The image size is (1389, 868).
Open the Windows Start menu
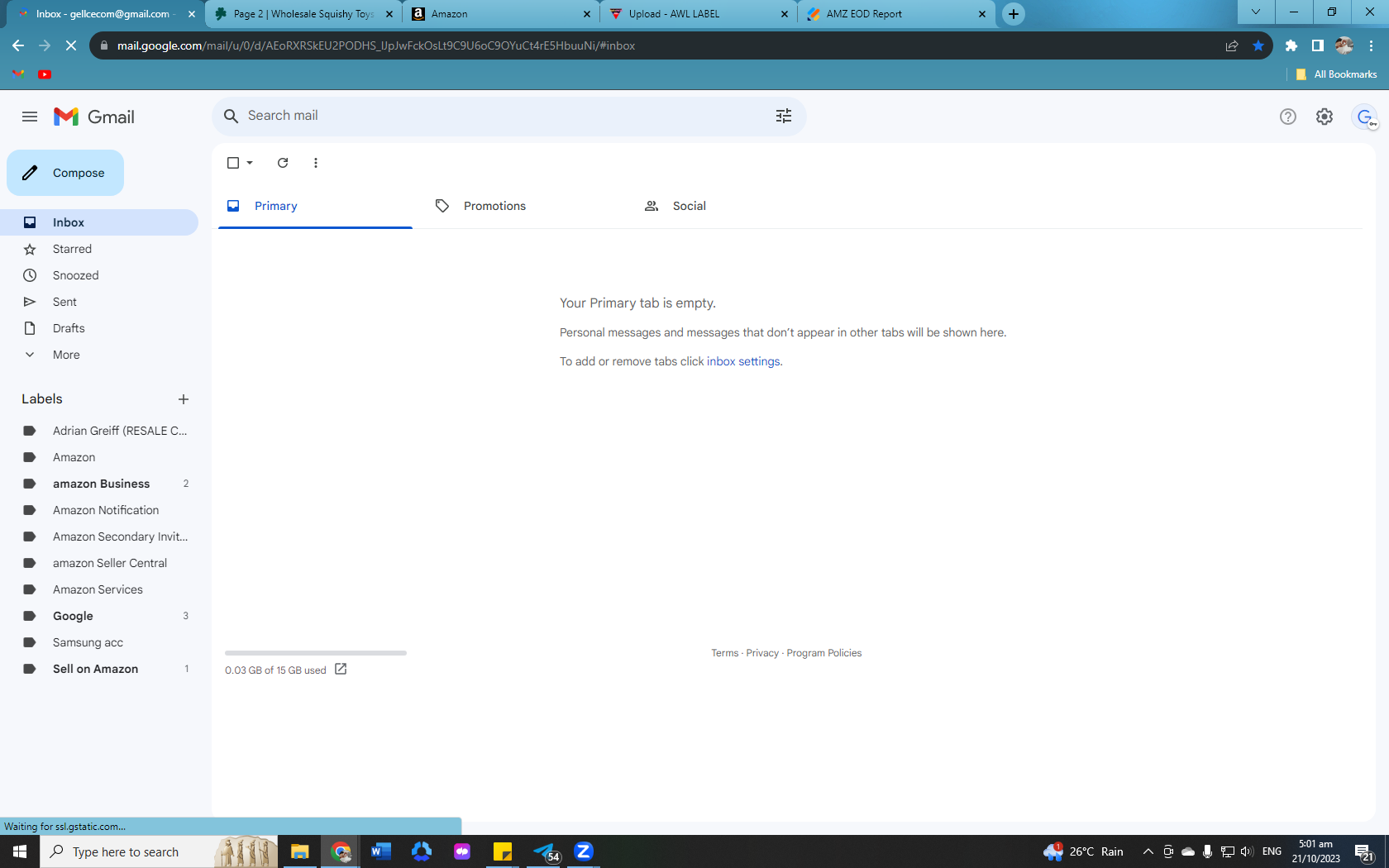(20, 851)
